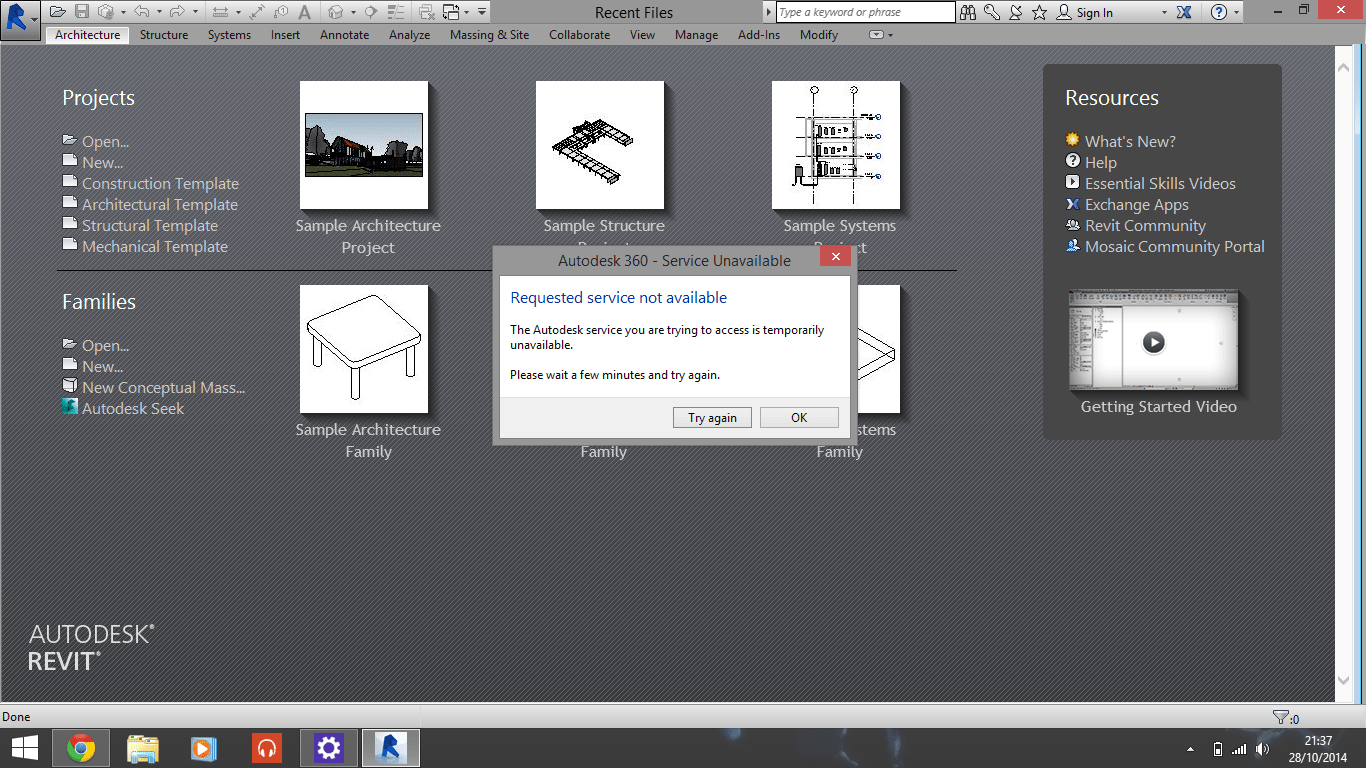Screen dimensions: 1366x768
Task: Click the Communication Center satellite dish icon
Action: (x=1016, y=12)
